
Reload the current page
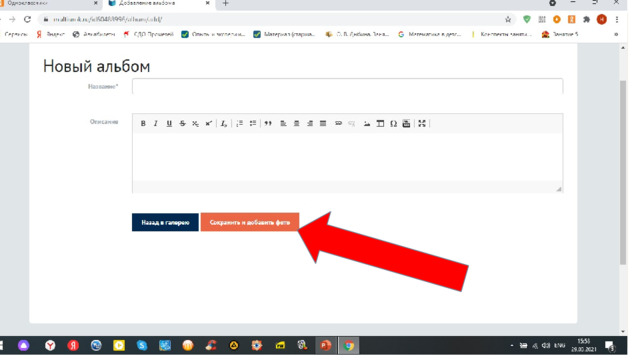[27, 19]
